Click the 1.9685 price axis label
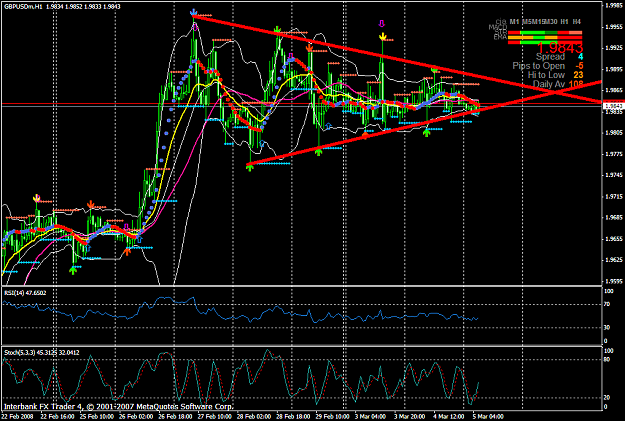 tap(614, 217)
